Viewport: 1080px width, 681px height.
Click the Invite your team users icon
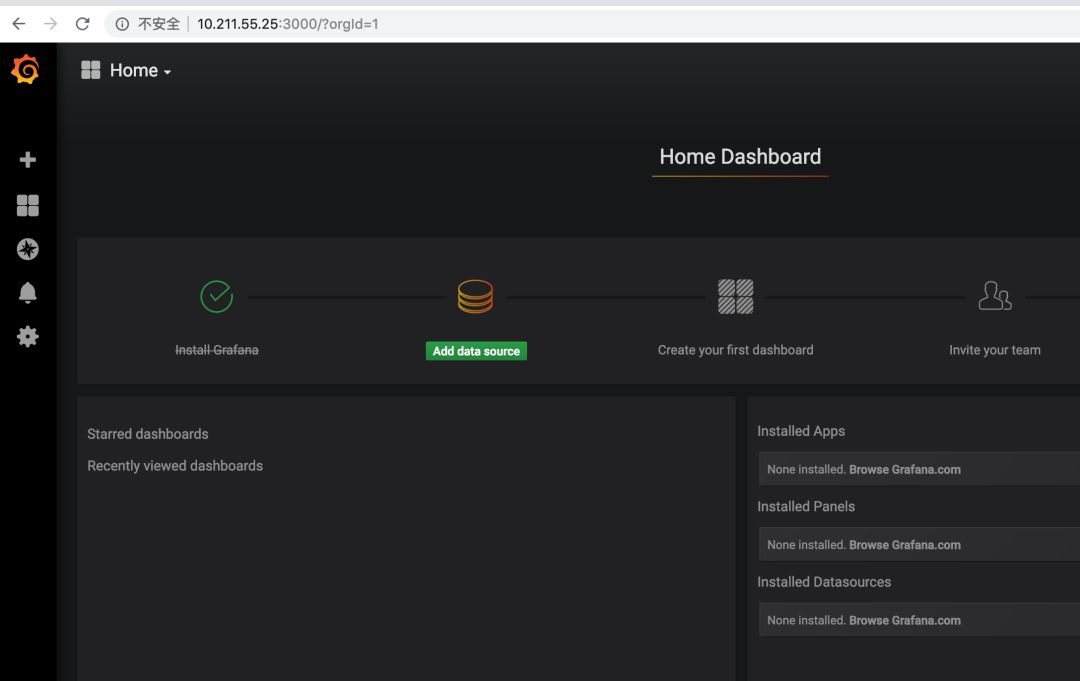click(995, 296)
